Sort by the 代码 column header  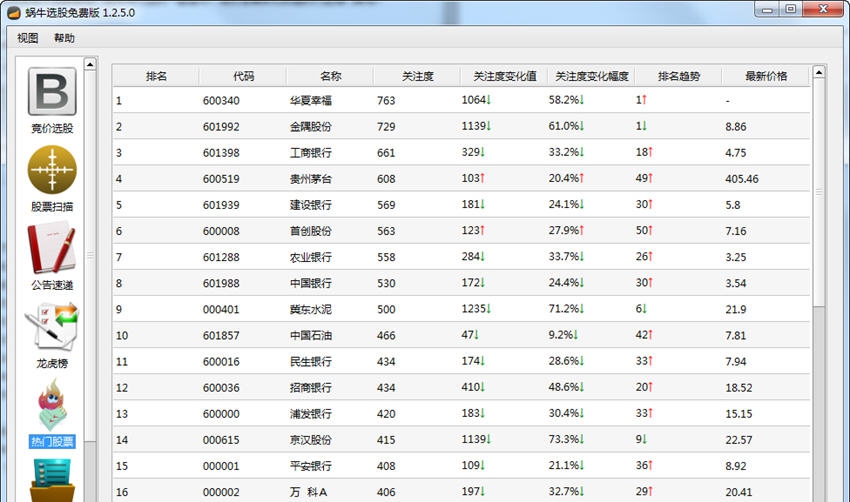(243, 76)
